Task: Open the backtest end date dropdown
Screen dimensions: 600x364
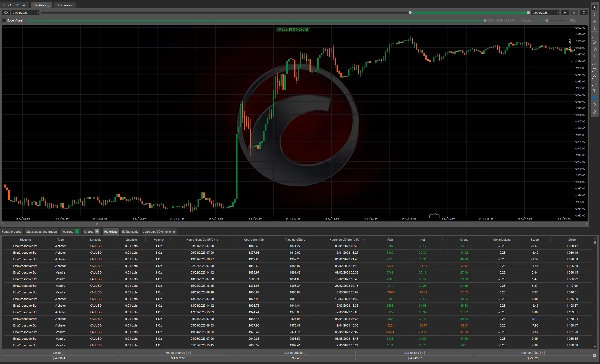Action: tap(546, 13)
